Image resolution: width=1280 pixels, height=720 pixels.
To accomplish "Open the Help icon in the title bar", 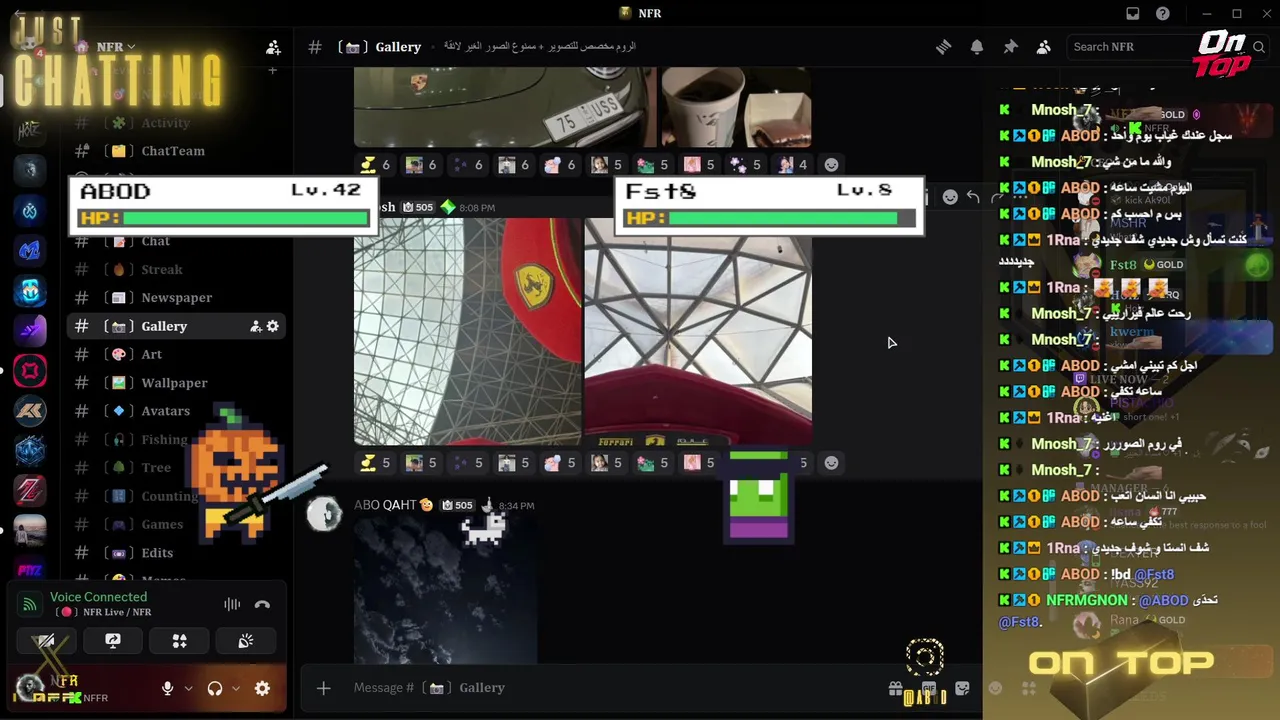I will point(1163,14).
